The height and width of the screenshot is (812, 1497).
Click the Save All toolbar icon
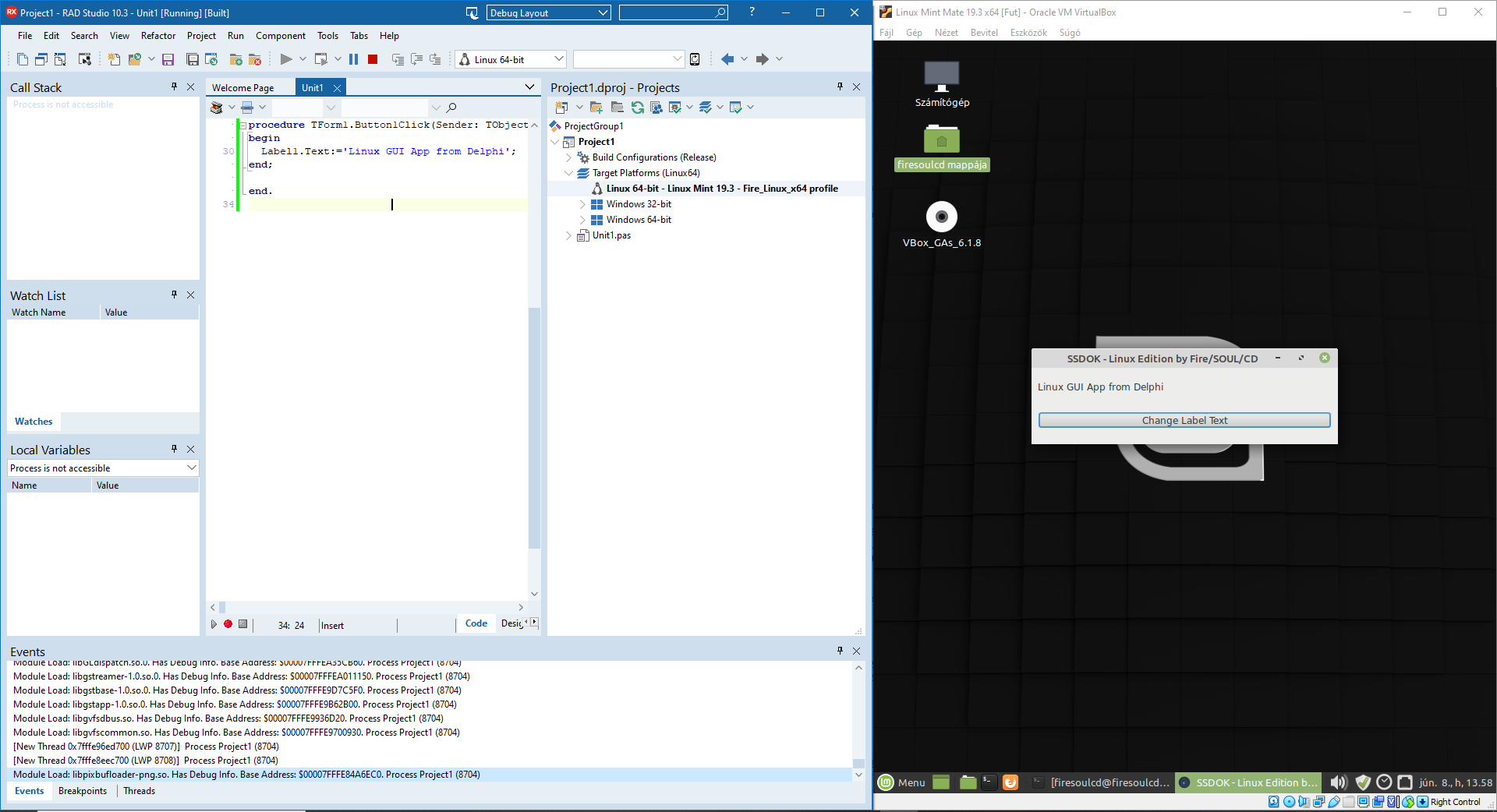(x=193, y=59)
